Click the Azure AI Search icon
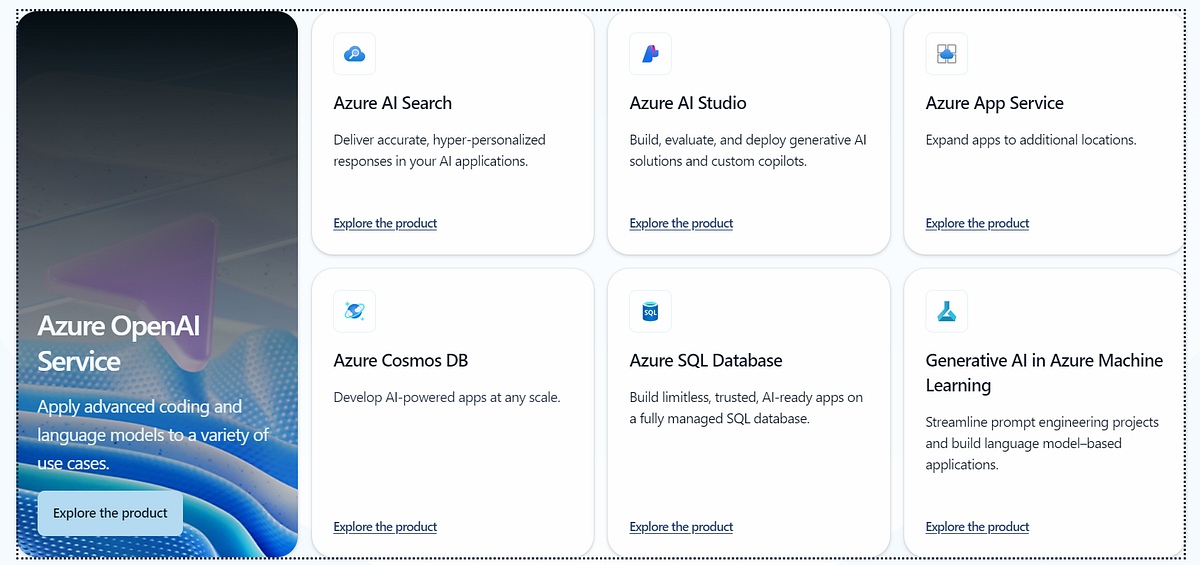Viewport: 1200px width, 565px height. [x=354, y=54]
